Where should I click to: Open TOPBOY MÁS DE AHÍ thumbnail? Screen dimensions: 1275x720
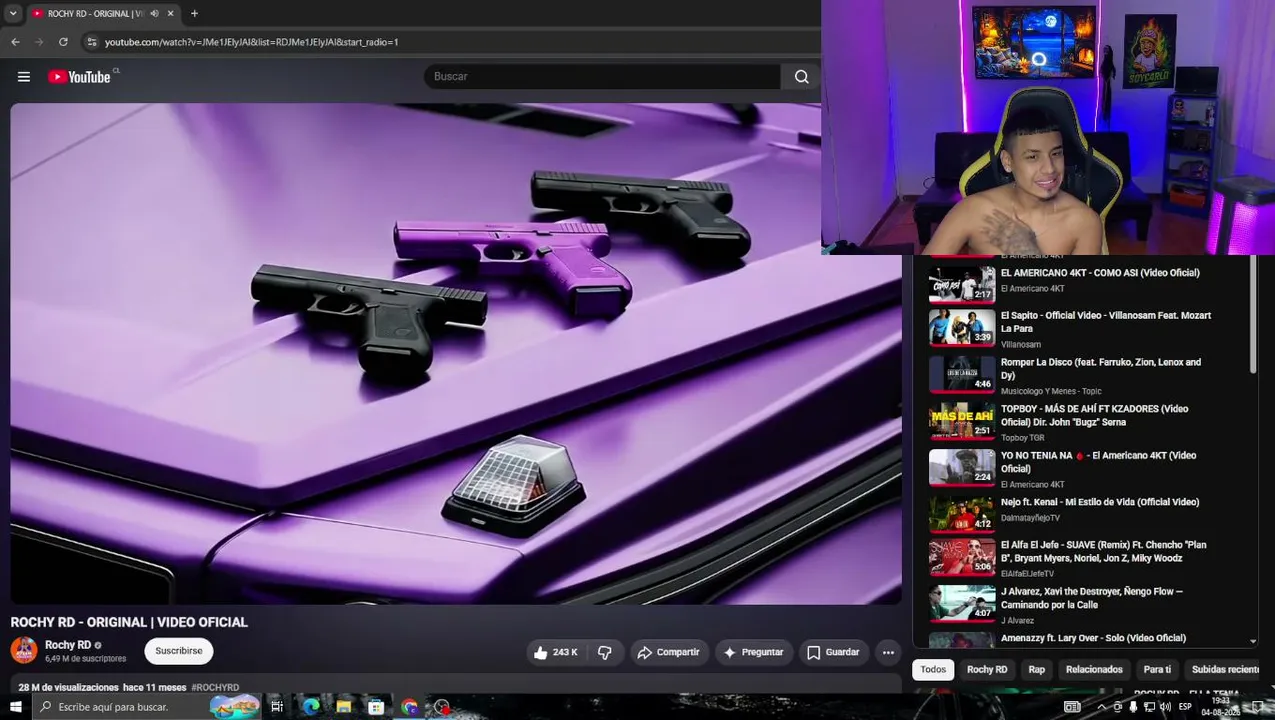962,420
